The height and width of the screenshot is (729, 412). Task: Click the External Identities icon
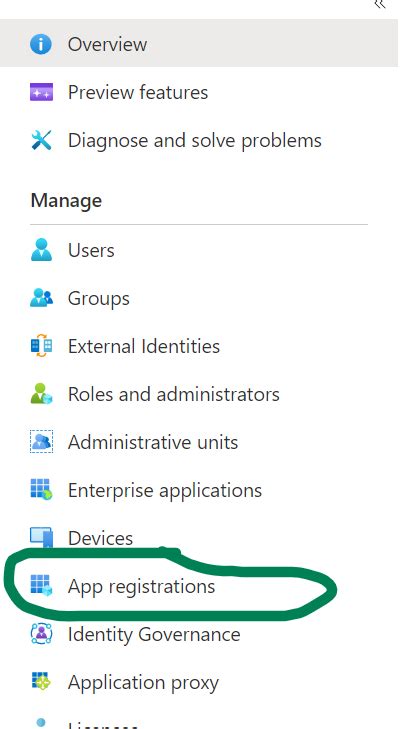[41, 345]
